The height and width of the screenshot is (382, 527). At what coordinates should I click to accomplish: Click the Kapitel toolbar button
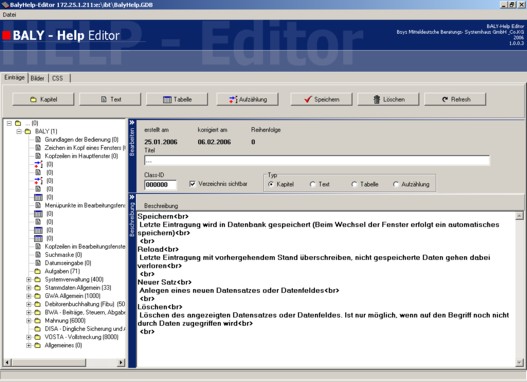tap(43, 99)
